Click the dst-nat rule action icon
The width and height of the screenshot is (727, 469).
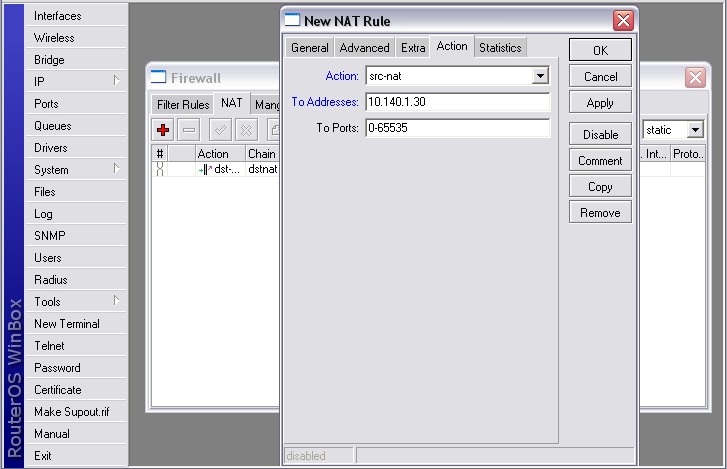(206, 169)
